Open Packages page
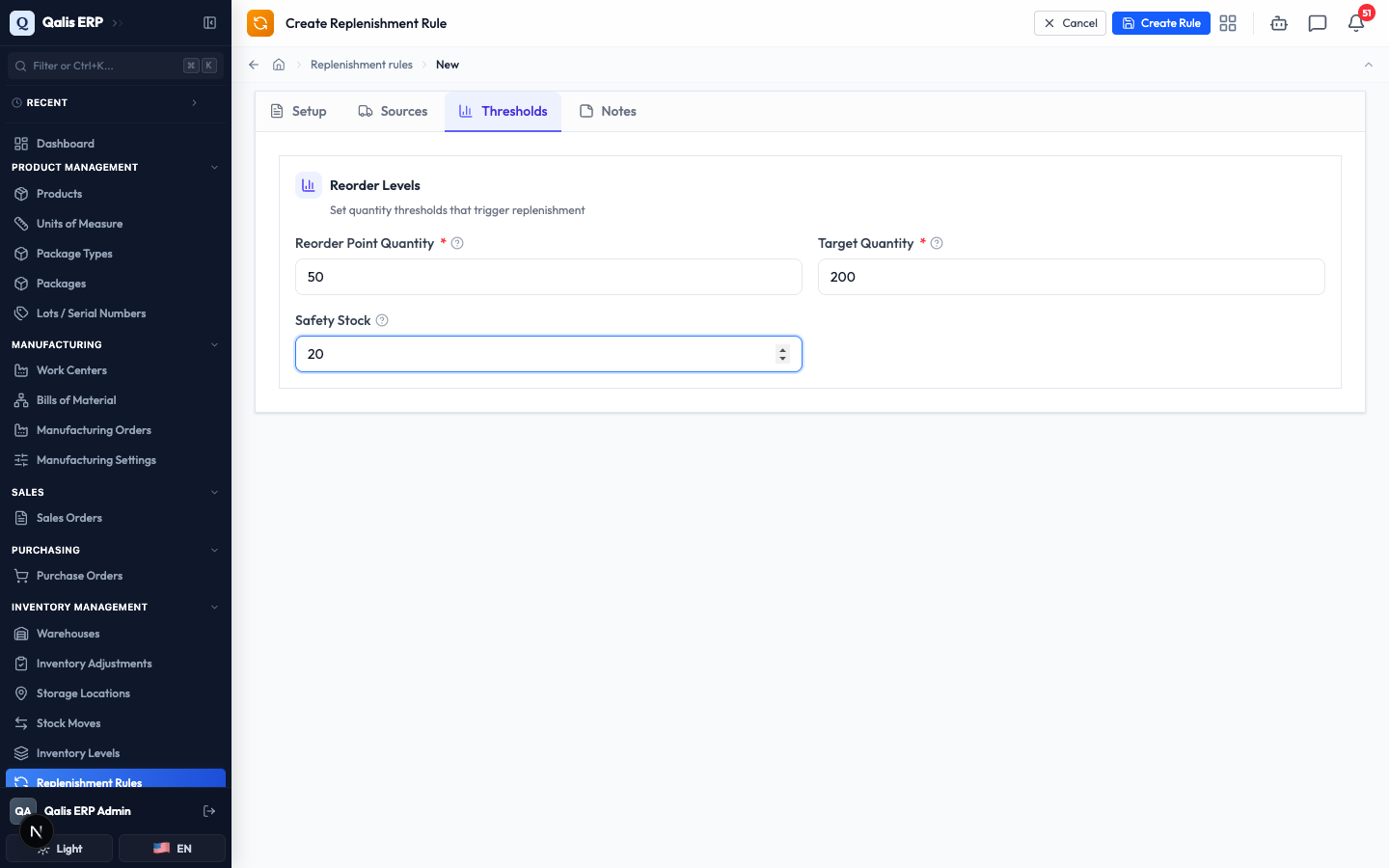1389x868 pixels. 116,284
